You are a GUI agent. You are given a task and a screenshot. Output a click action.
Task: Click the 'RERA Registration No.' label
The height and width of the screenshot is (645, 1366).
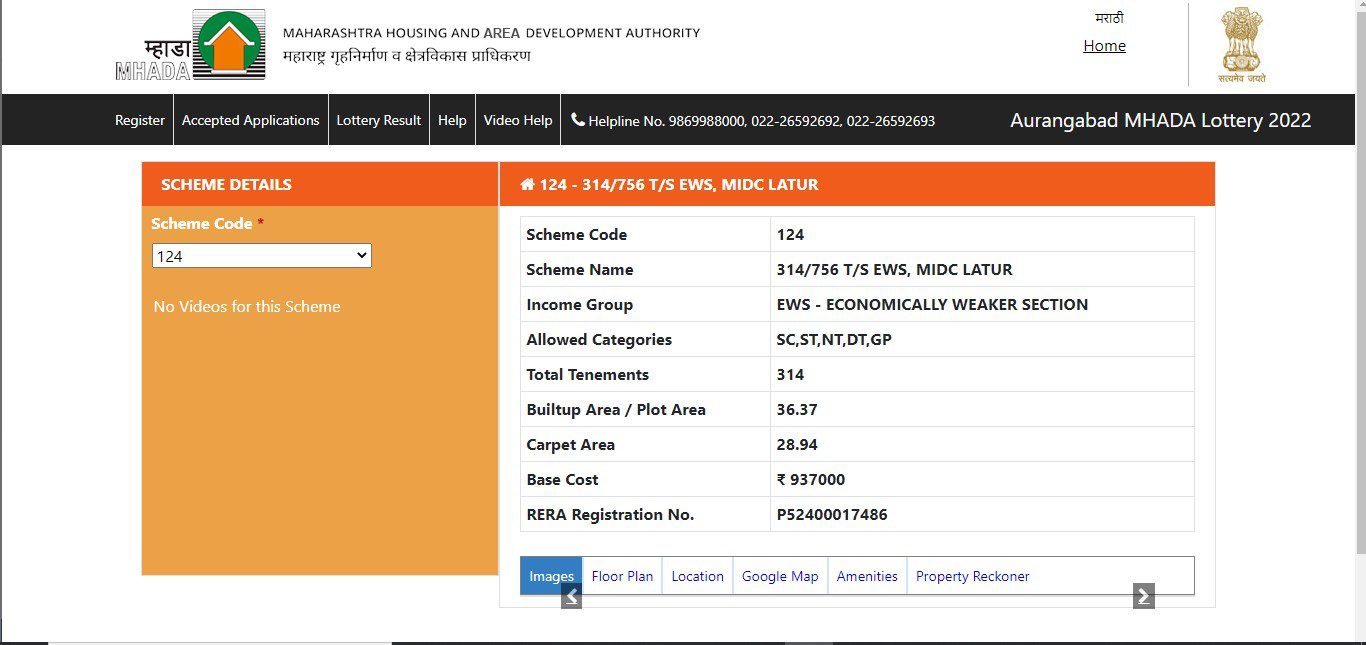(x=610, y=515)
